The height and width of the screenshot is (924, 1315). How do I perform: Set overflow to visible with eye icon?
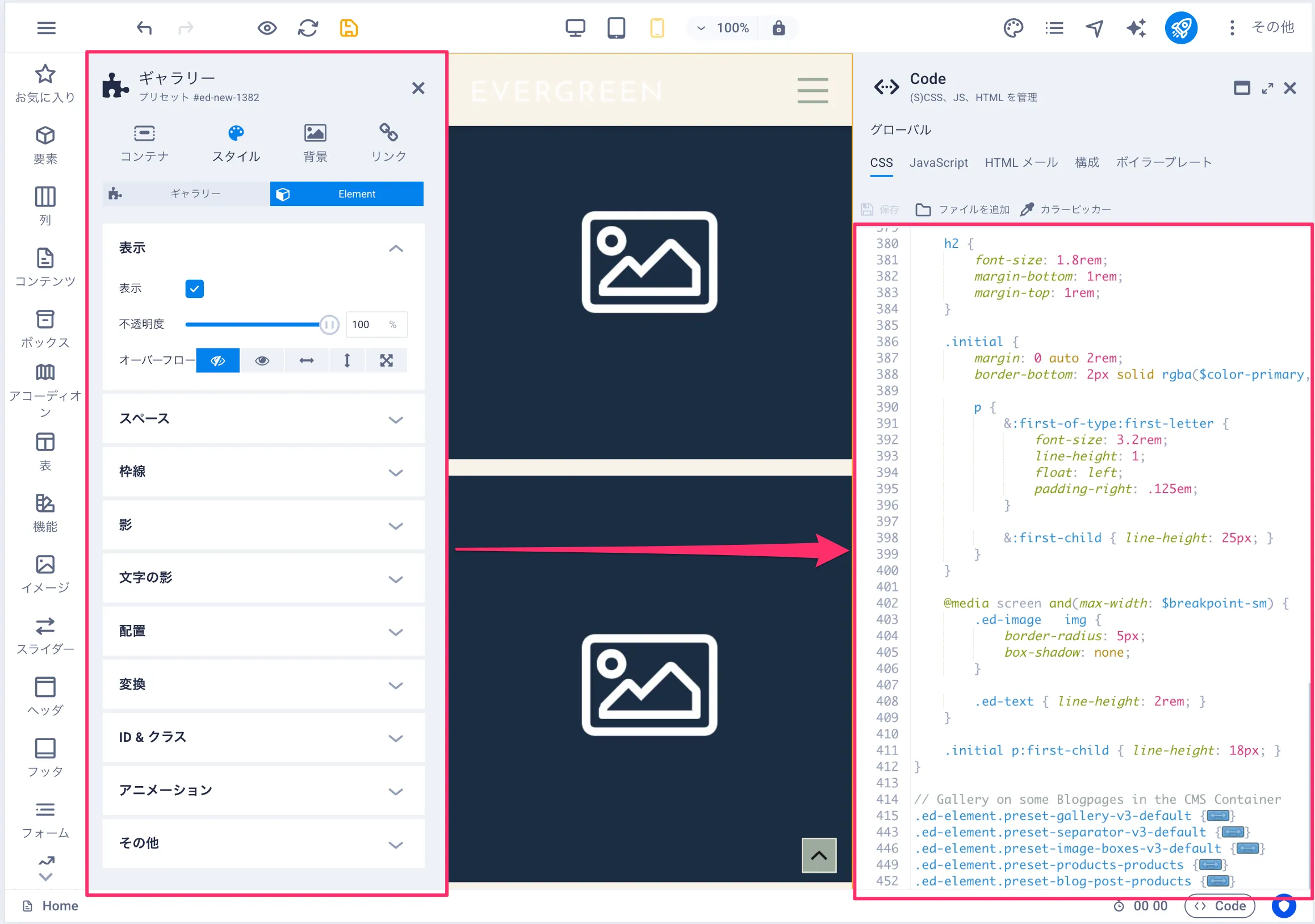tap(262, 360)
